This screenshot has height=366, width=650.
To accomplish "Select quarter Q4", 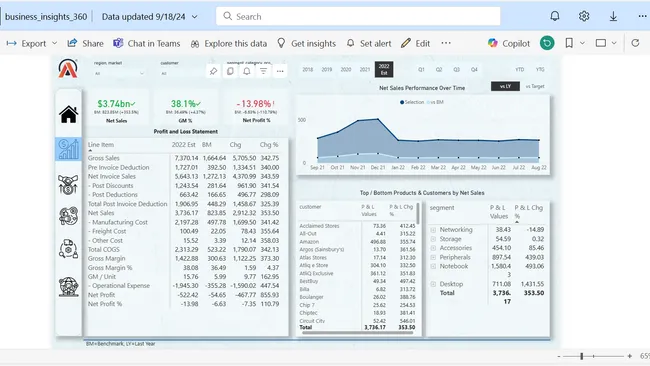I will tap(474, 70).
